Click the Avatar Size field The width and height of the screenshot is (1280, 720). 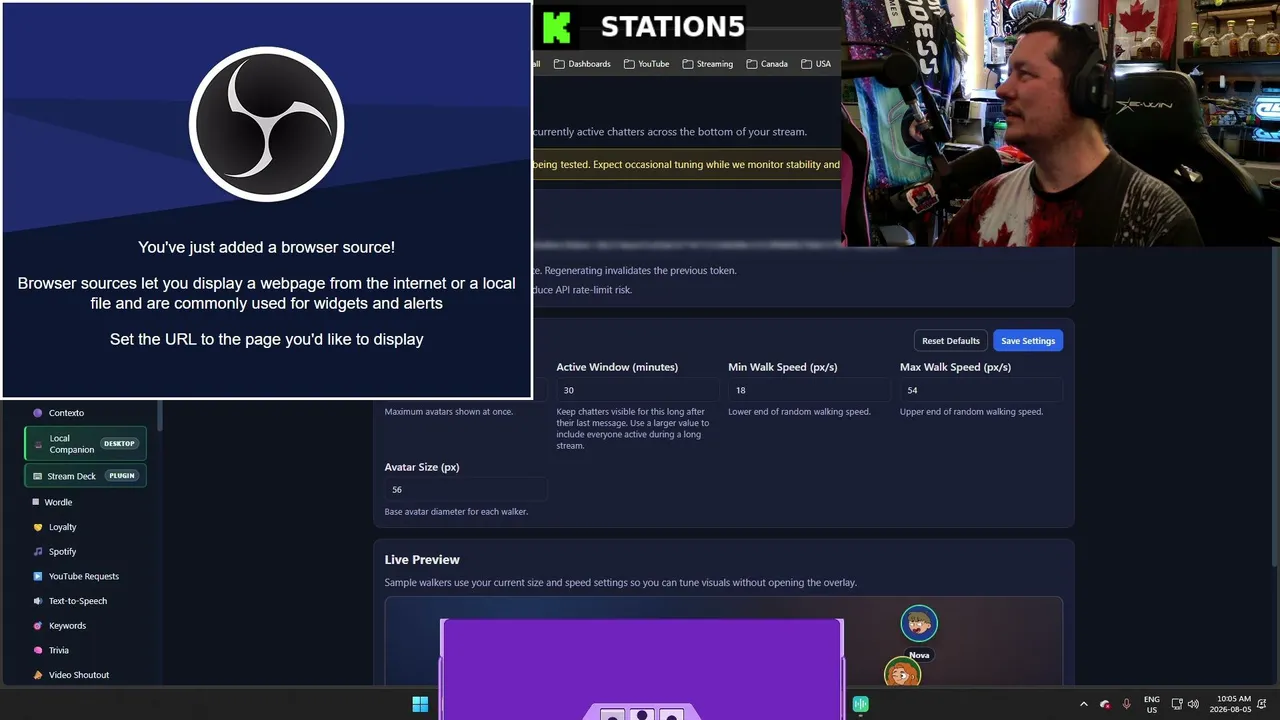[x=466, y=490]
